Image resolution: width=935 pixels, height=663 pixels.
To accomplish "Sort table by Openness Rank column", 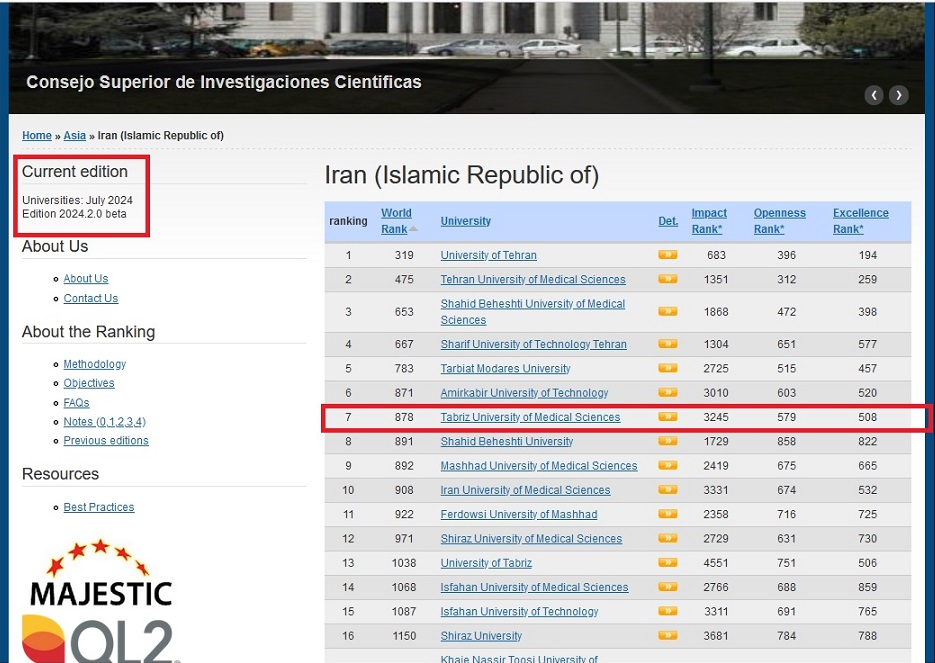I will [779, 221].
